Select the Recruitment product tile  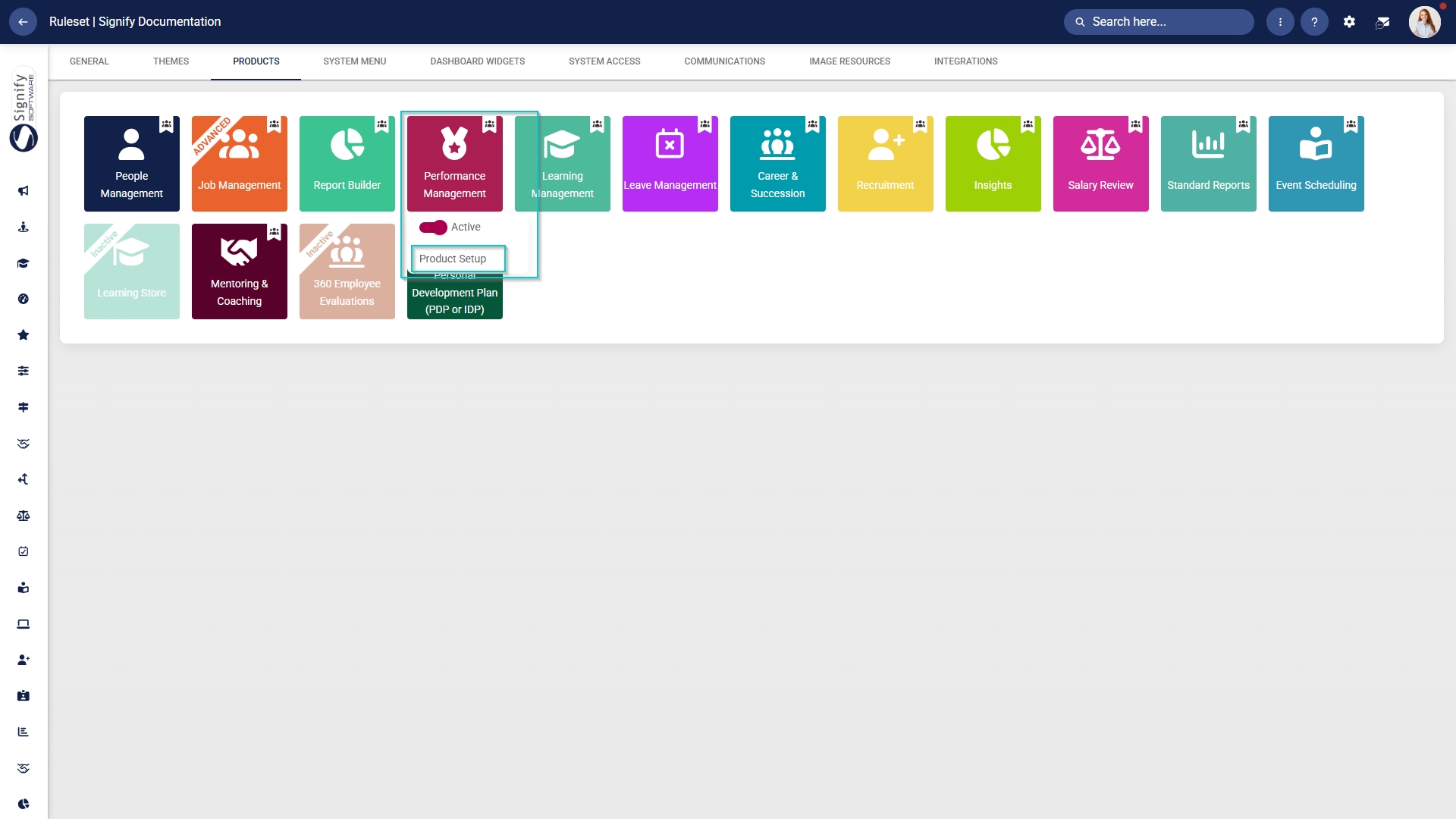click(886, 164)
